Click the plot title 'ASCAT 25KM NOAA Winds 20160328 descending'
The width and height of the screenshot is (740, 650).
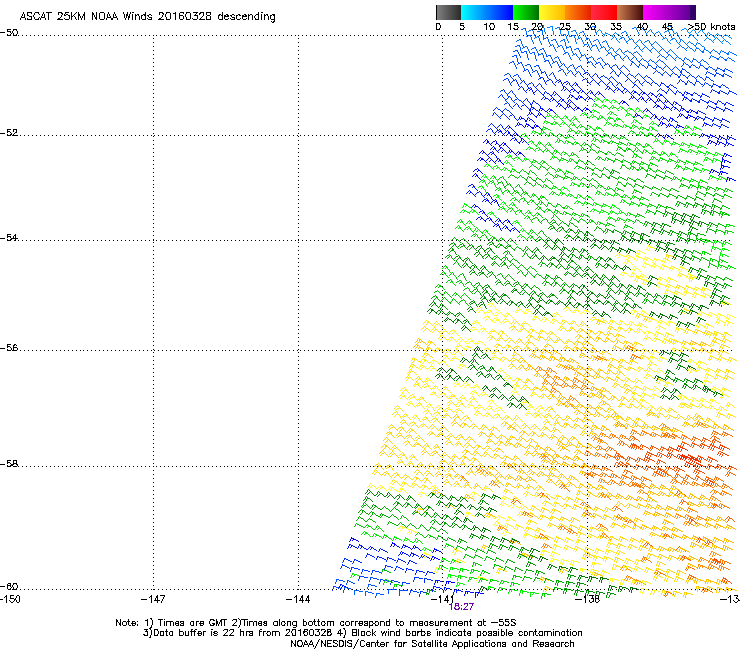[x=147, y=16]
